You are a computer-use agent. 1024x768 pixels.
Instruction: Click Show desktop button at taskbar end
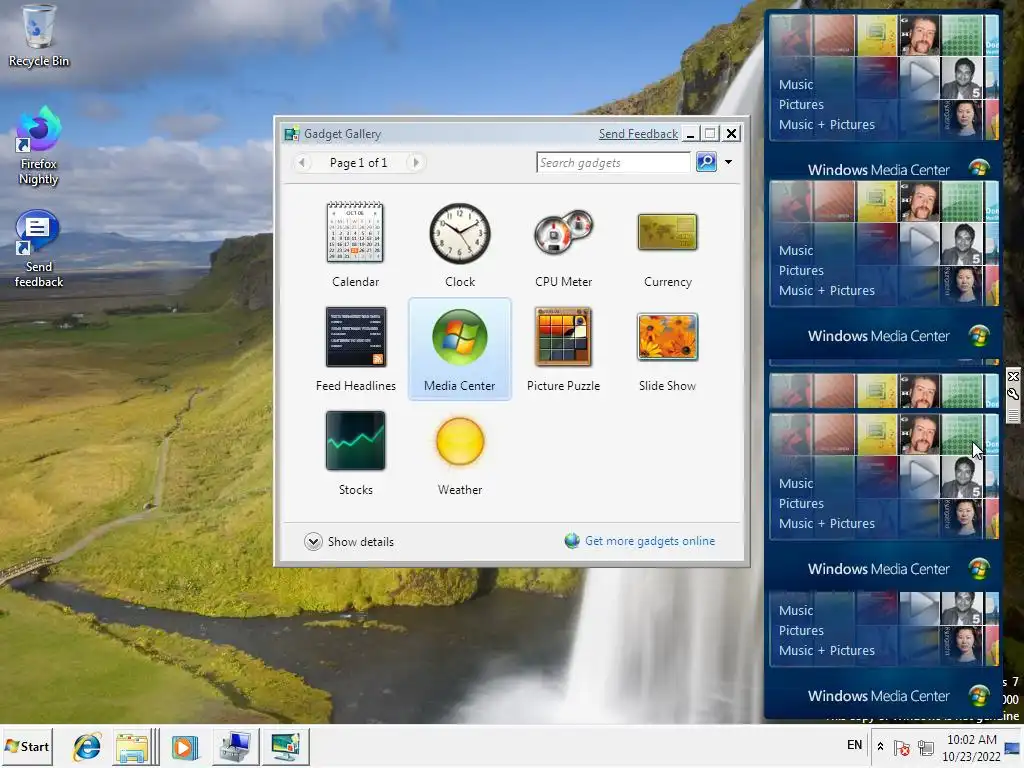(1014, 746)
